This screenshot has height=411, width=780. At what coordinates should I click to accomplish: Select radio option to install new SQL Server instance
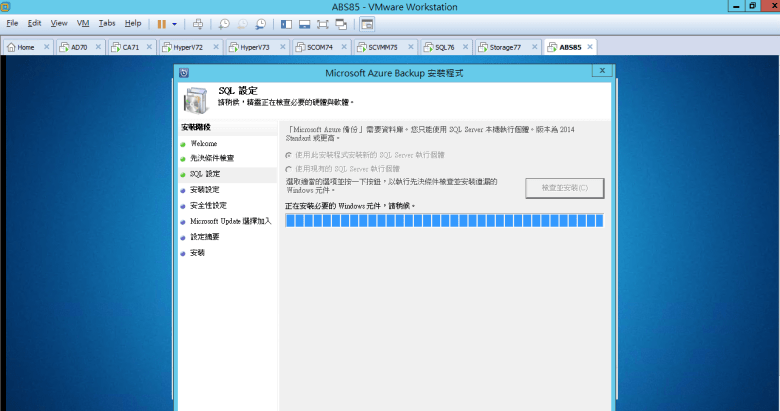point(289,155)
